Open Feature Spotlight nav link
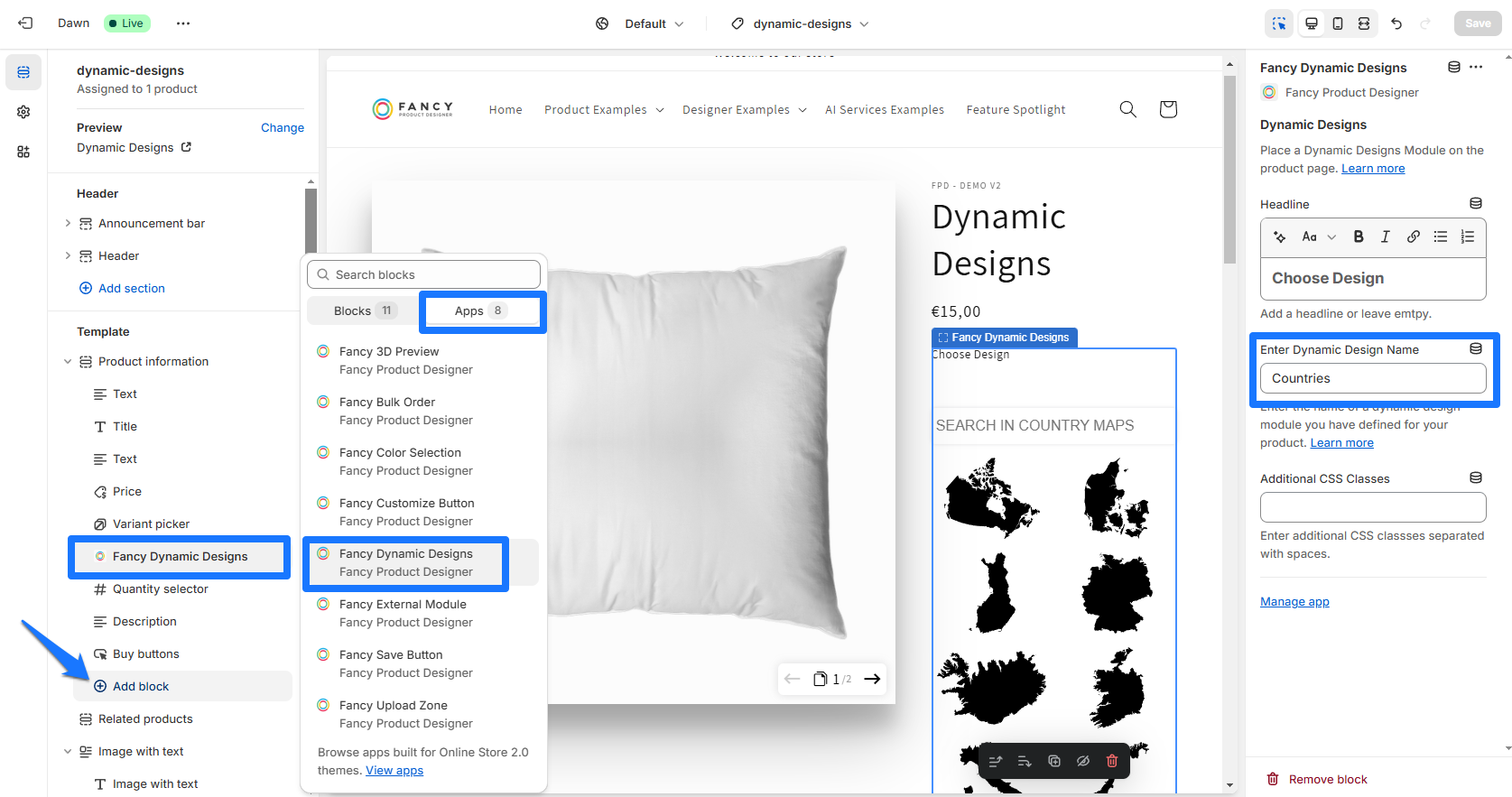This screenshot has width=1512, height=797. coord(1016,109)
